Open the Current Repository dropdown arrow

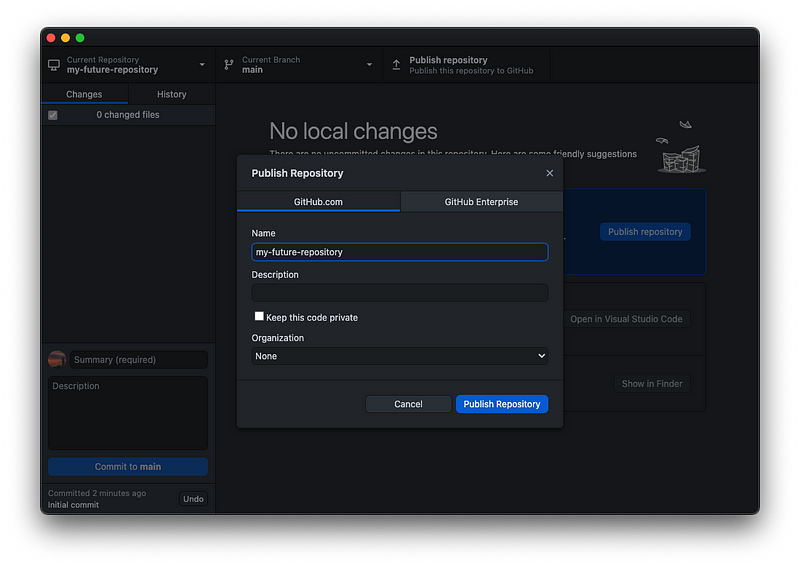click(202, 65)
